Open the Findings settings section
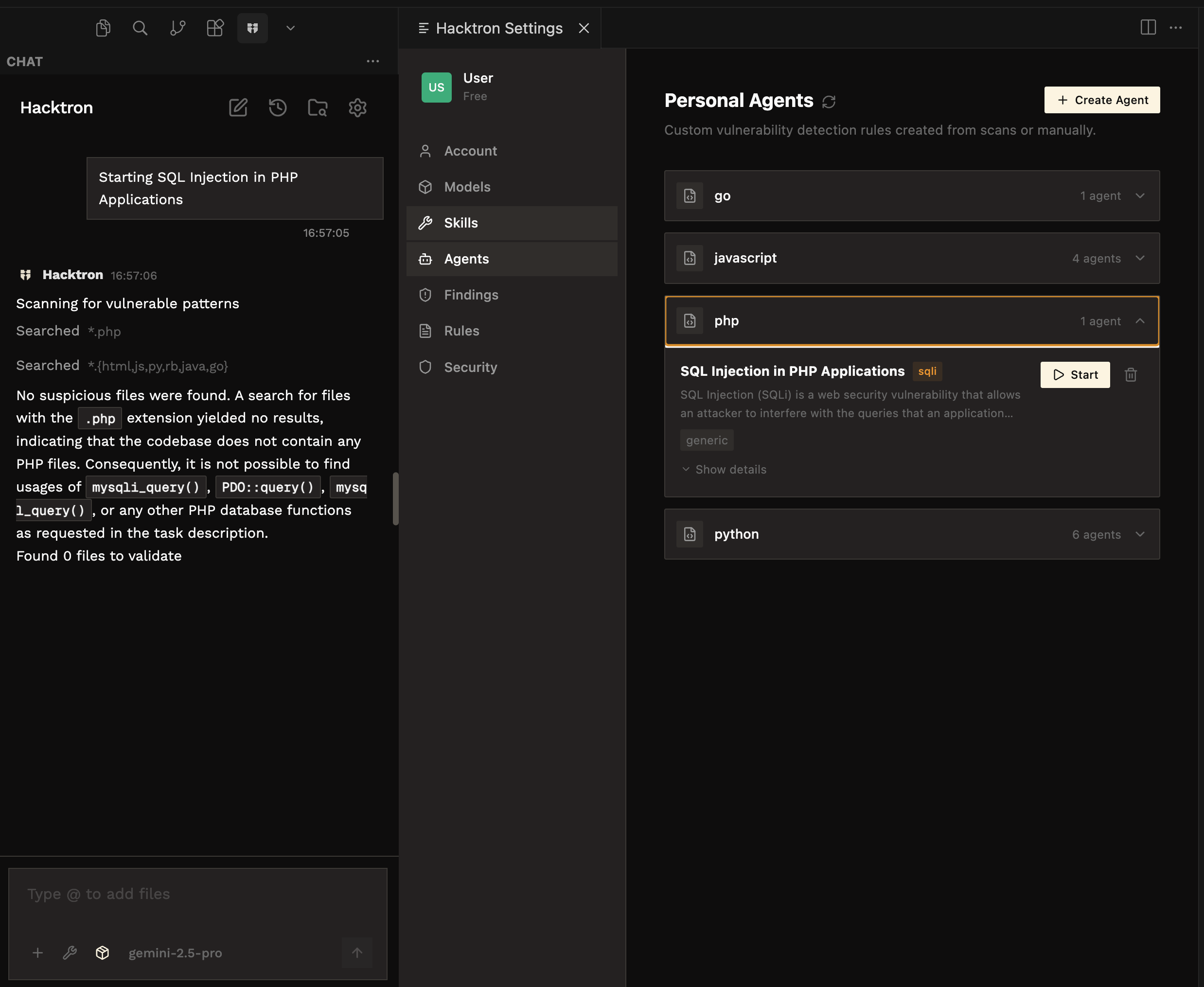Screen dimensions: 1204x987 [x=471, y=295]
